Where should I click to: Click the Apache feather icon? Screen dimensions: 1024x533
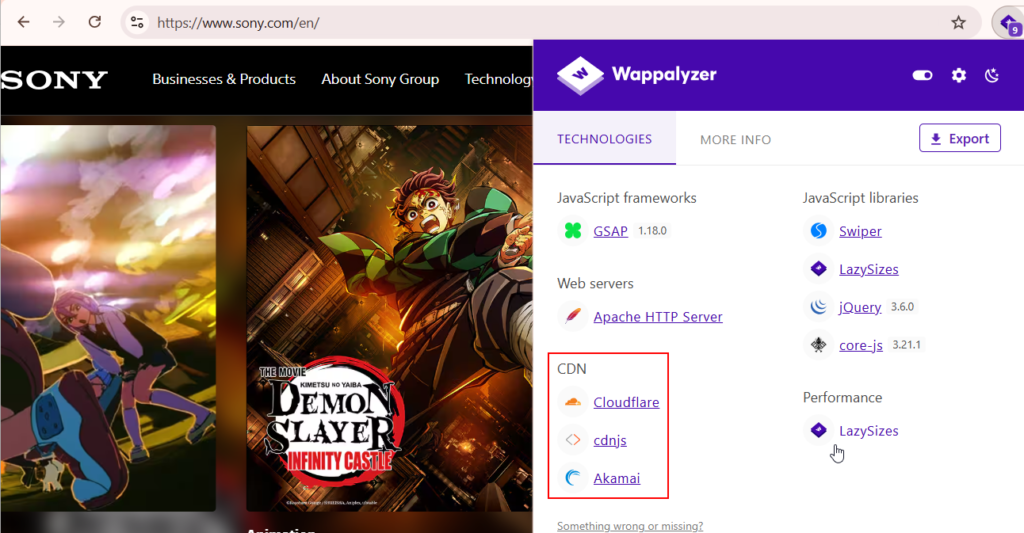click(x=573, y=316)
